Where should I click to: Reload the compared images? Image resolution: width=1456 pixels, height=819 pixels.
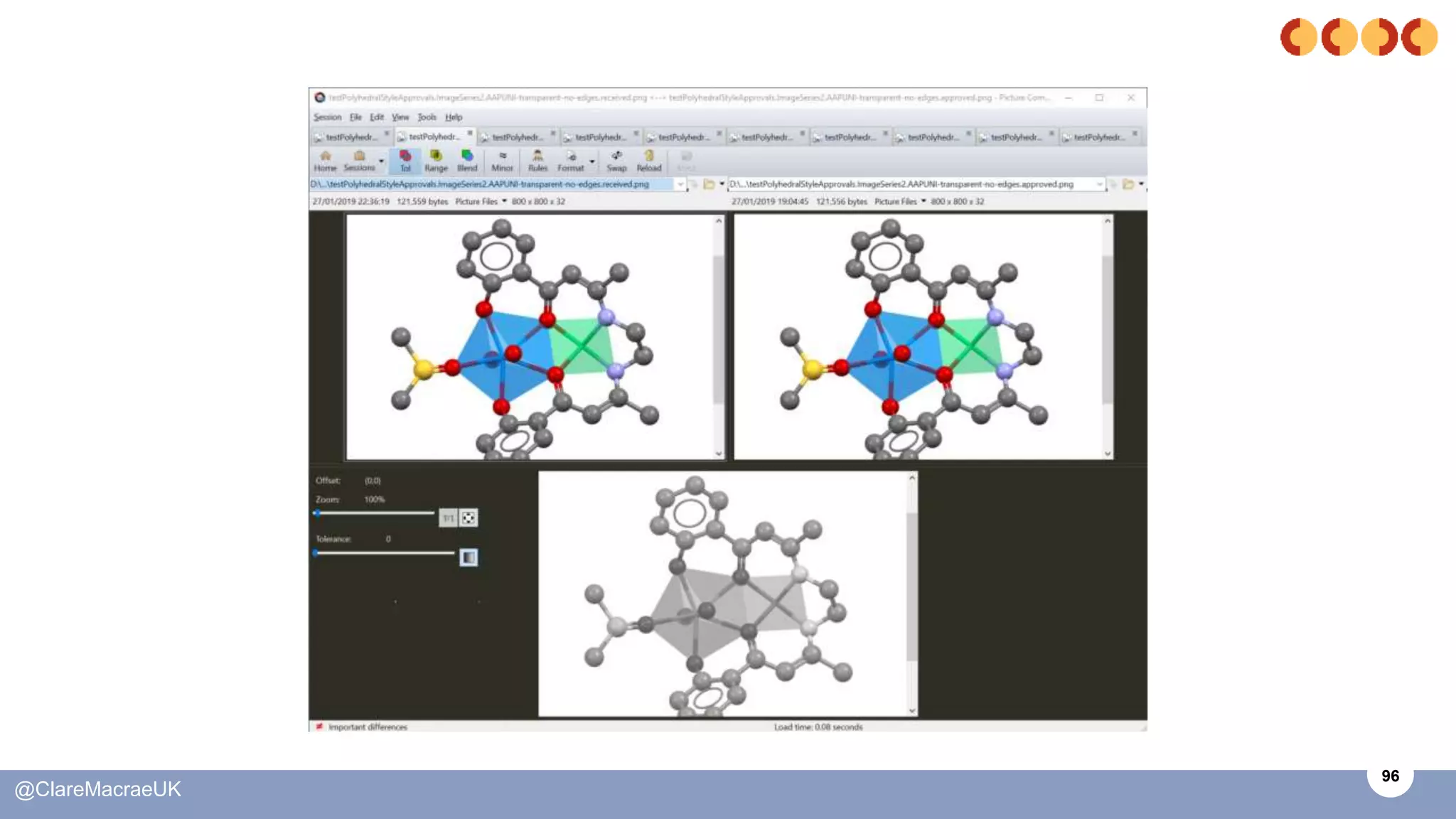click(648, 161)
